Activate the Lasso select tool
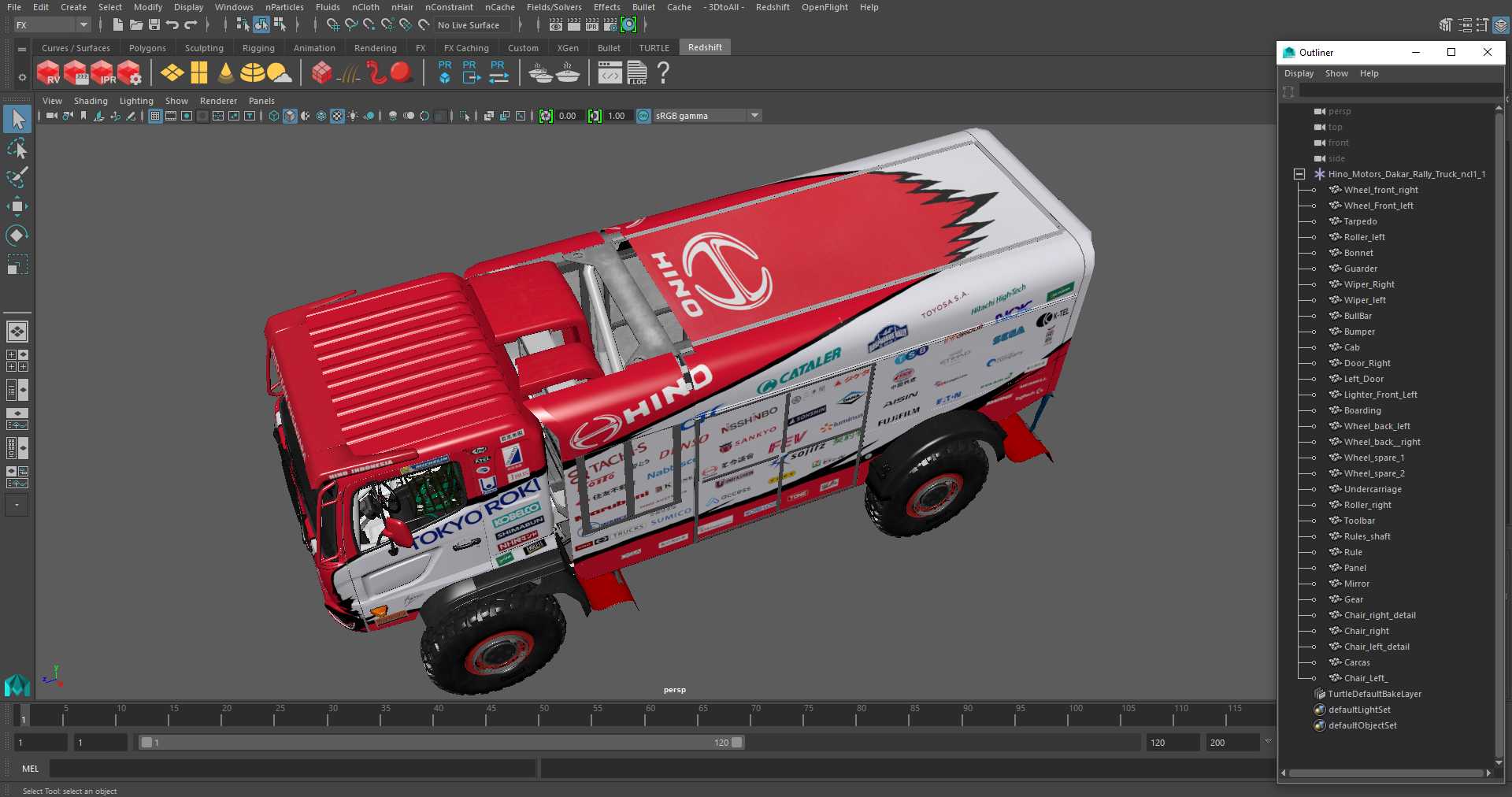The height and width of the screenshot is (797, 1512). coord(17,148)
